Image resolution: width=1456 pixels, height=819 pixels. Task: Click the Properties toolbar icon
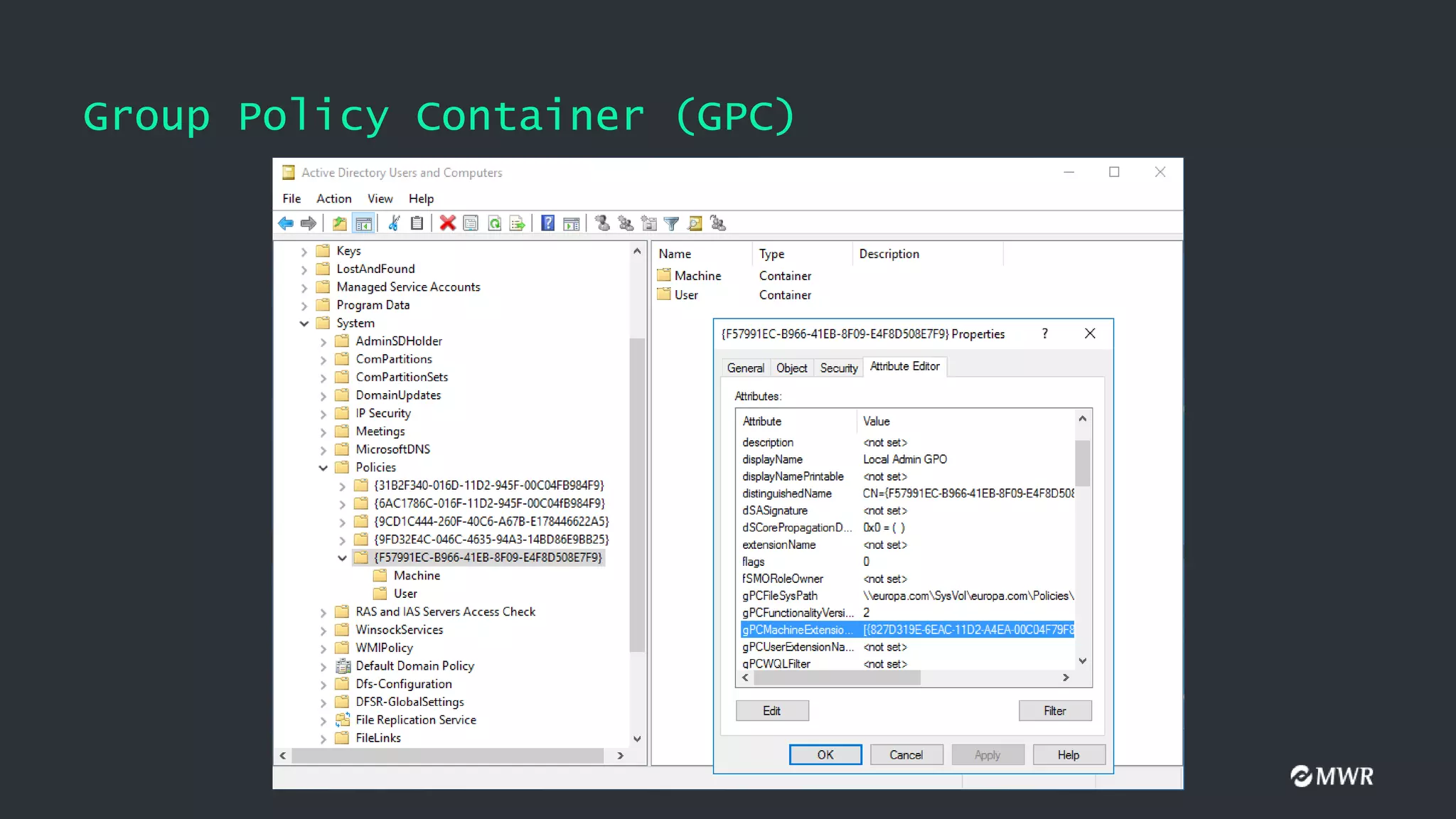pos(471,223)
